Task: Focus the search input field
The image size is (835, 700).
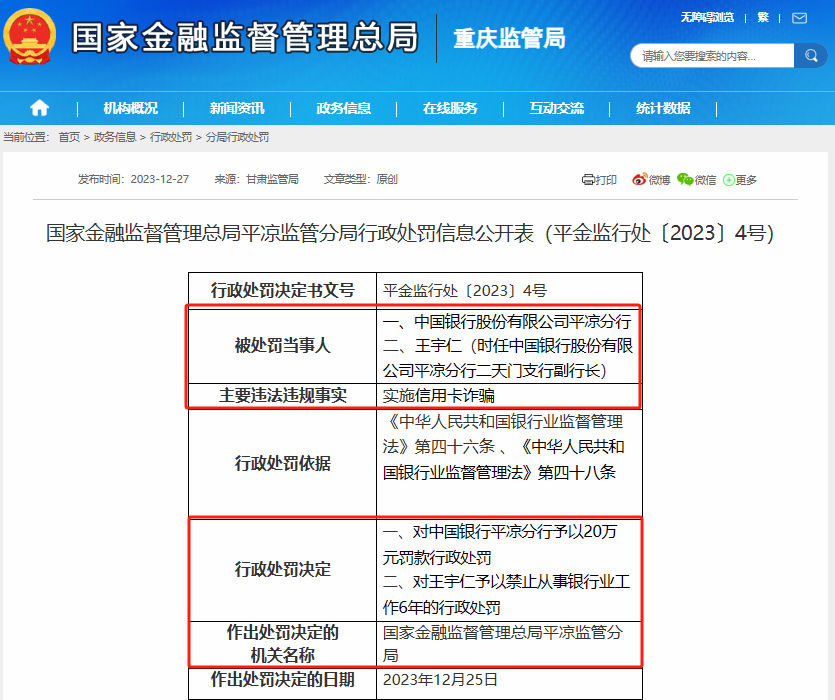Action: pos(712,55)
